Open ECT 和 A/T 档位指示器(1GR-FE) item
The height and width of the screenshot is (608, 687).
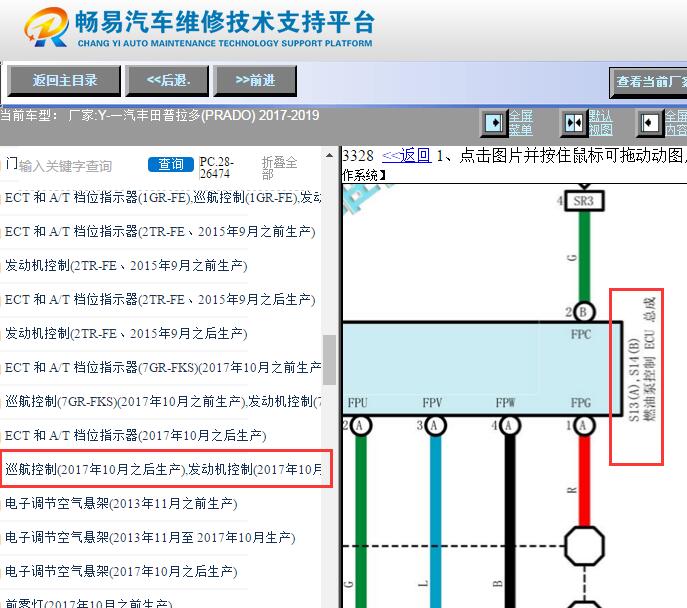tap(163, 198)
